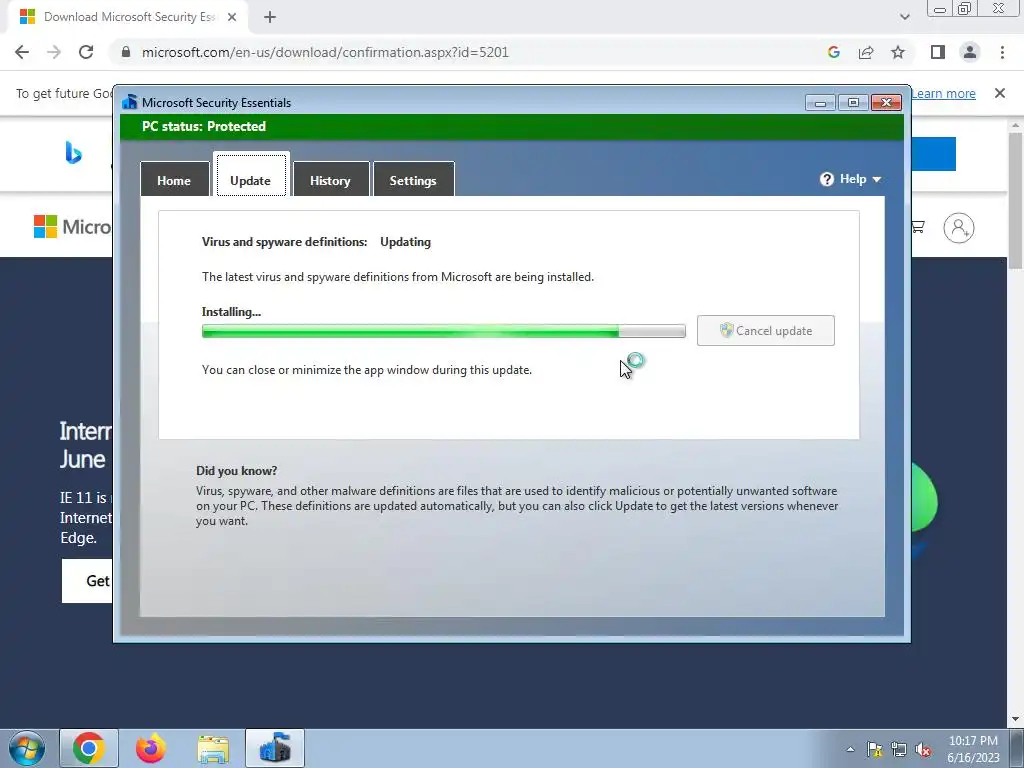This screenshot has width=1024, height=768.
Task: Click the installing progress bar
Action: pyautogui.click(x=443, y=331)
